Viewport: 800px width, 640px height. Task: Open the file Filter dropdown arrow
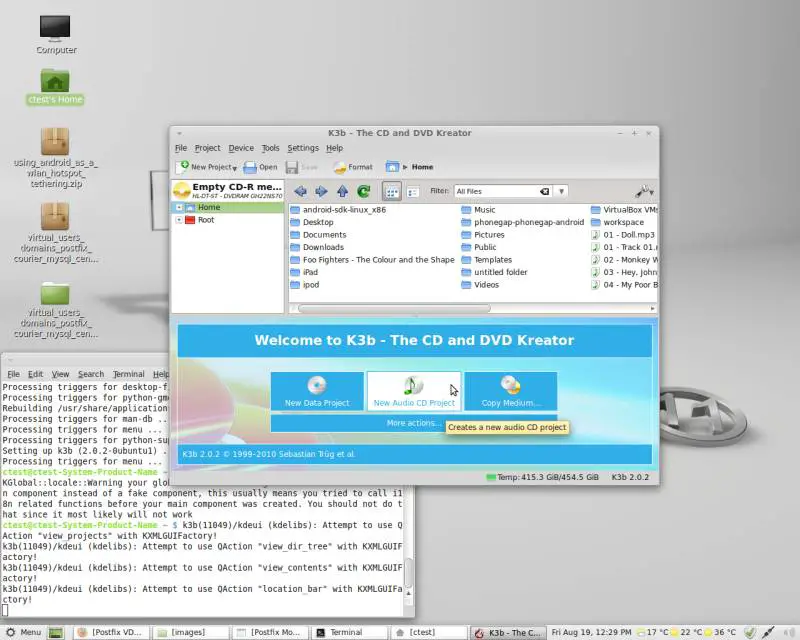pyautogui.click(x=561, y=191)
